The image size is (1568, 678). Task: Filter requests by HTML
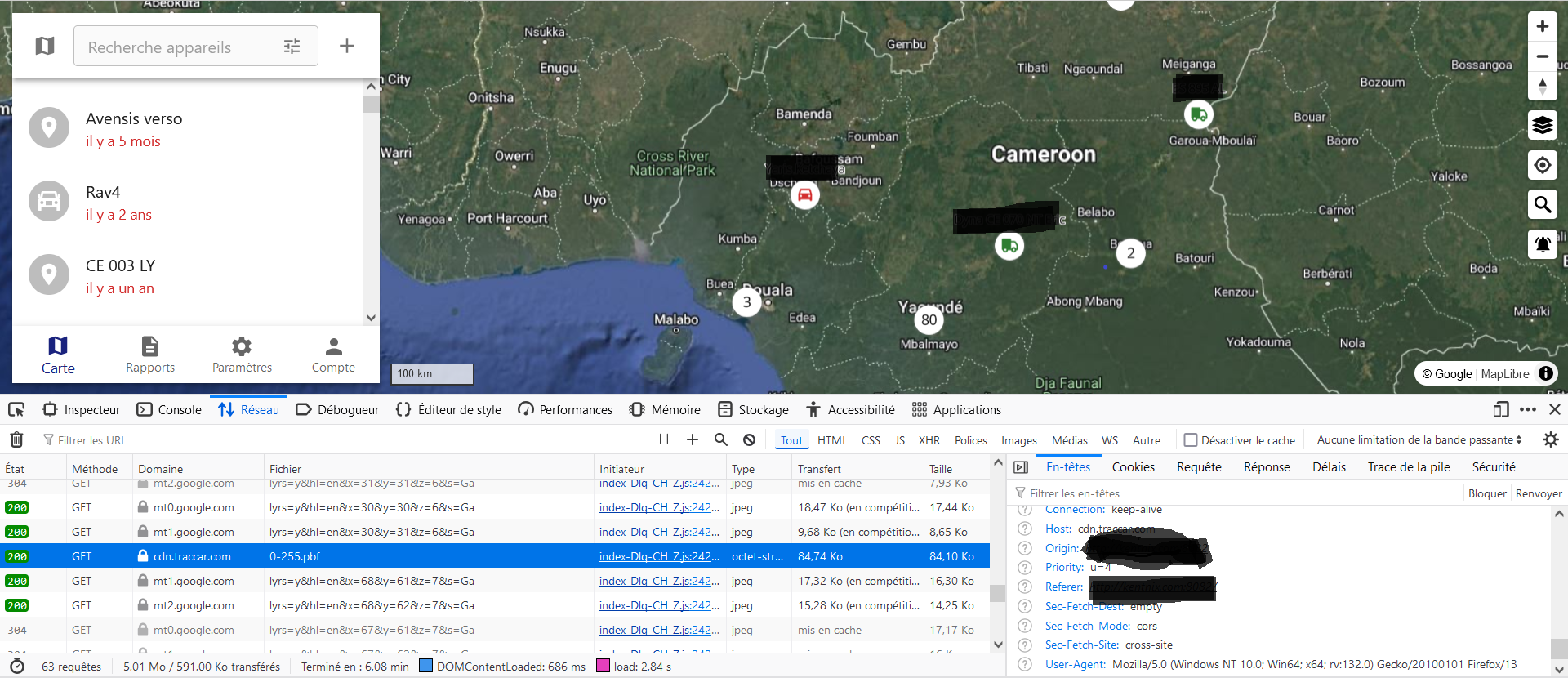click(x=832, y=440)
